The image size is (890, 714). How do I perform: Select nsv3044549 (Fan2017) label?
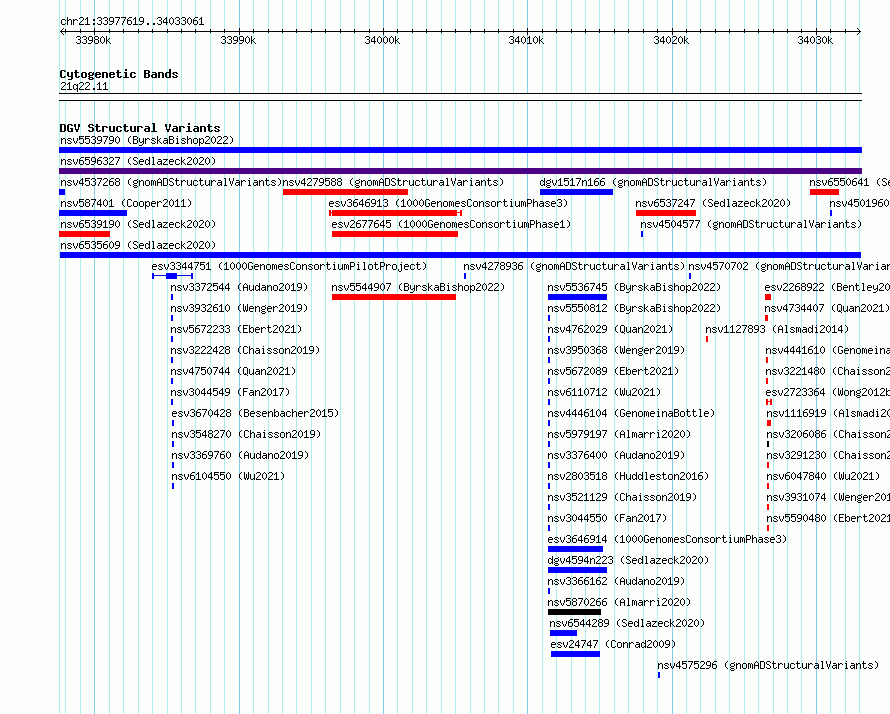click(230, 392)
